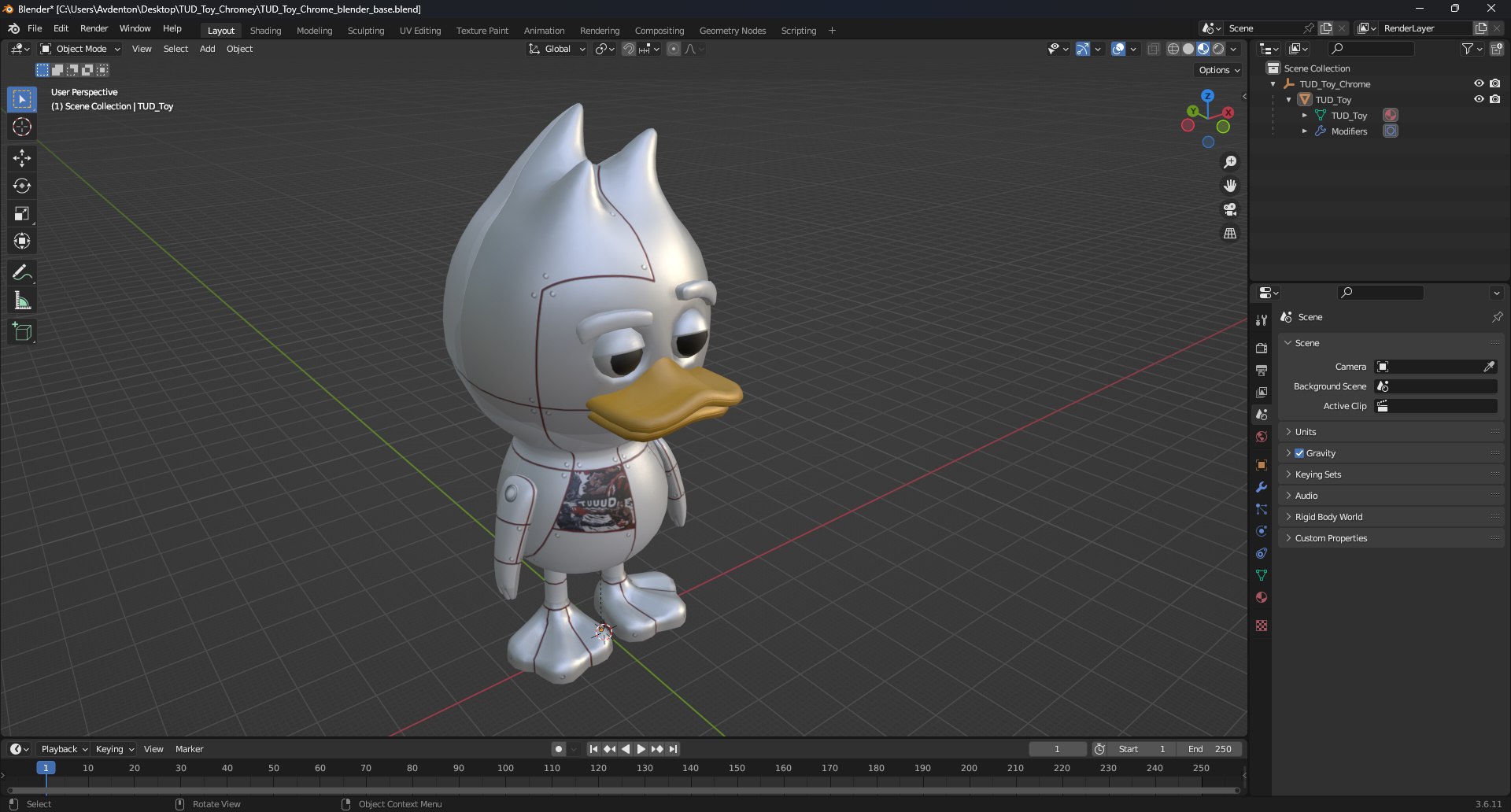Click the pan view hand icon
This screenshot has width=1511, height=812.
[x=1230, y=186]
